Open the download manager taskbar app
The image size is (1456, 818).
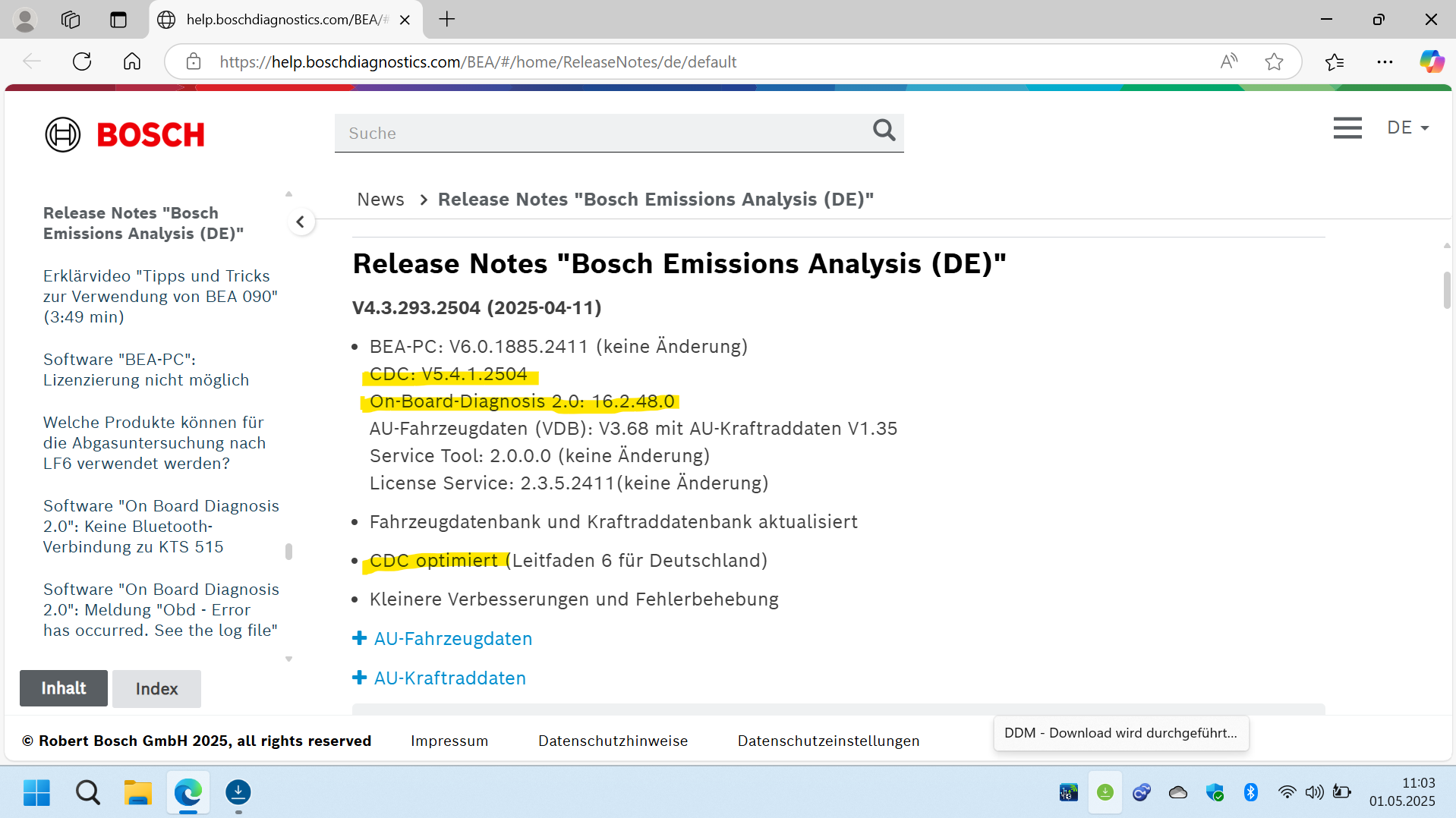click(x=238, y=792)
